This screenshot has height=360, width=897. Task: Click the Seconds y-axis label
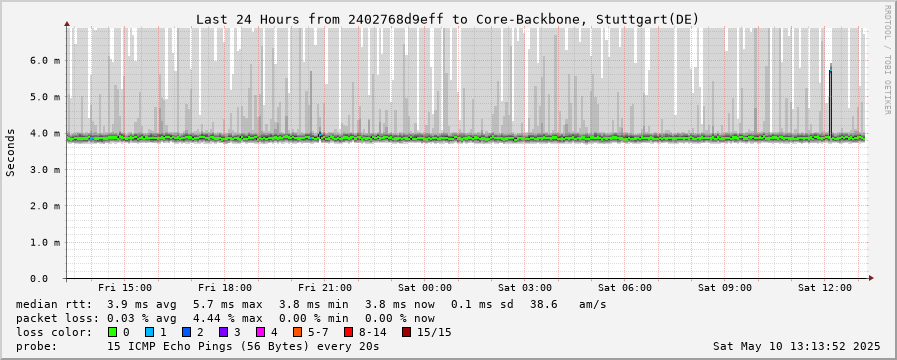click(11, 152)
